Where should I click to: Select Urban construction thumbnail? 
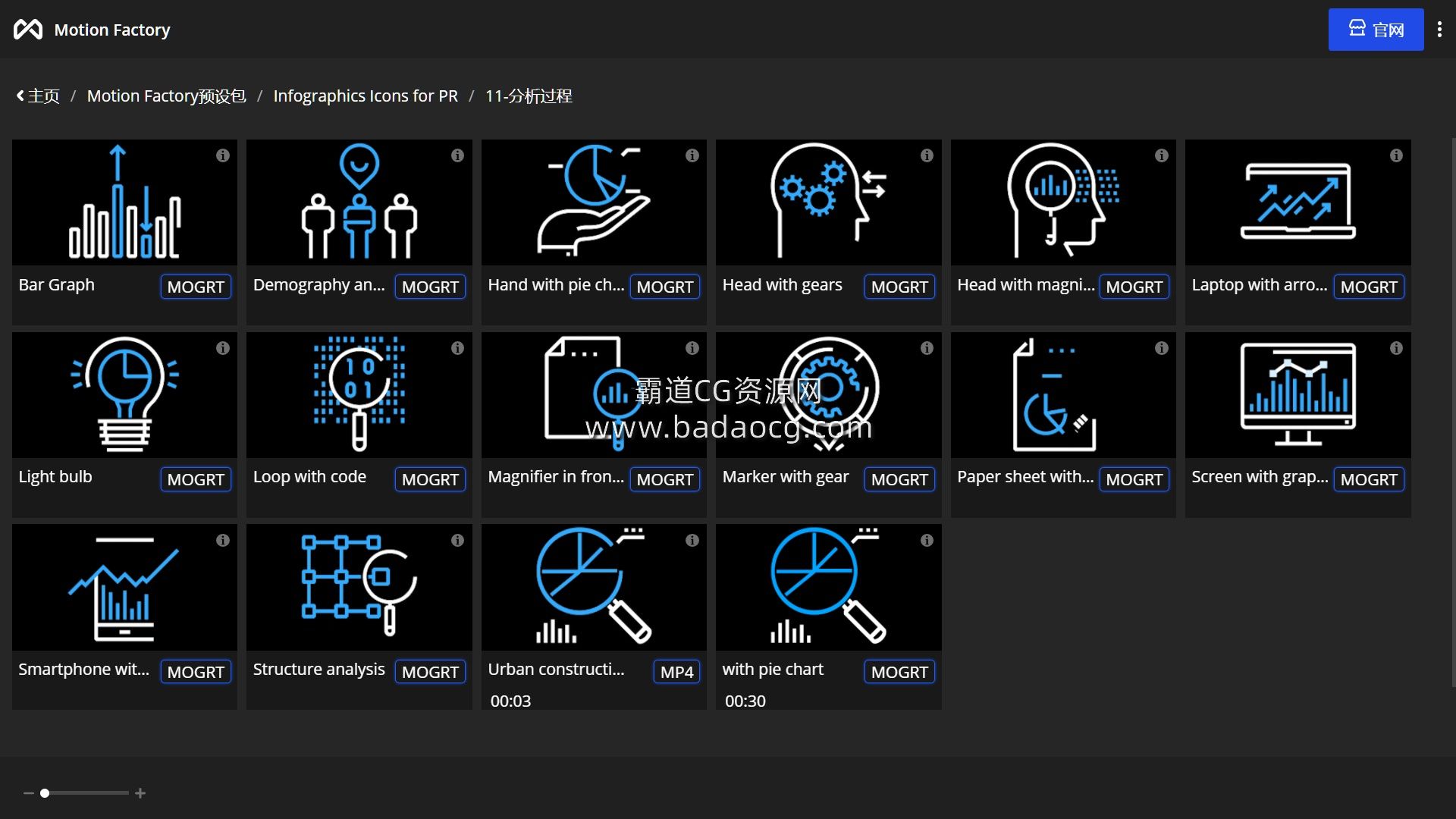pos(594,588)
